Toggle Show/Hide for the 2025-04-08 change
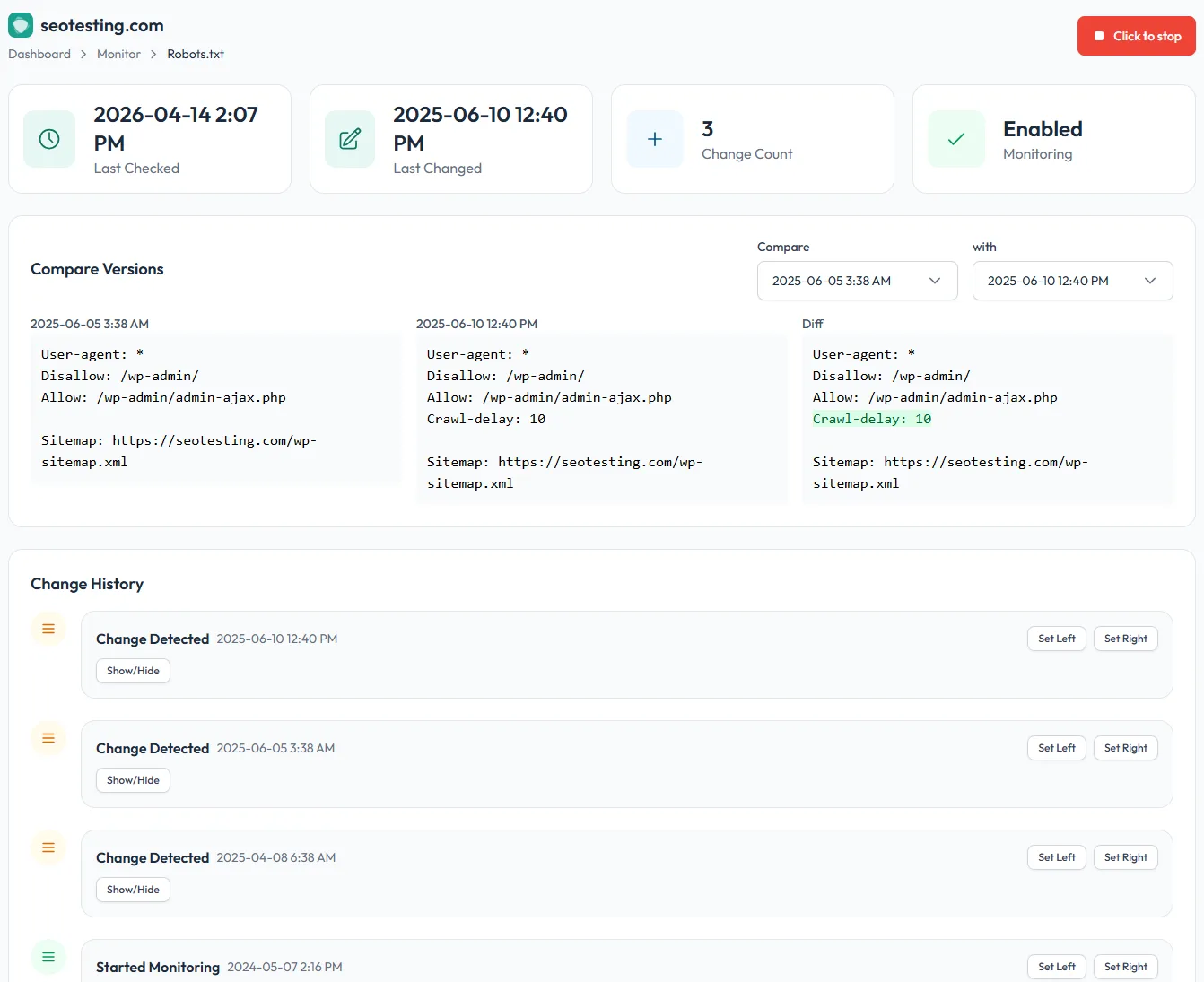This screenshot has width=1204, height=982. pyautogui.click(x=132, y=889)
